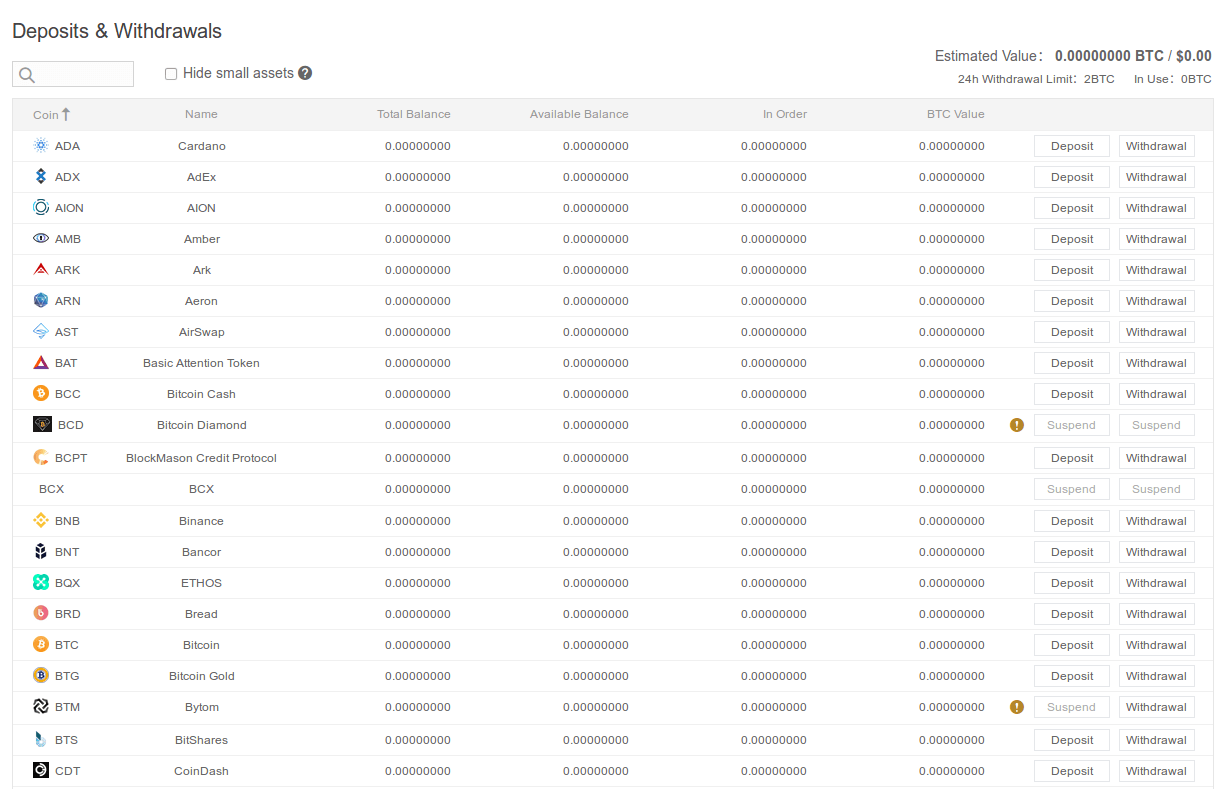The image size is (1227, 789).
Task: Click the Amber AMB eye icon
Action: (x=41, y=239)
